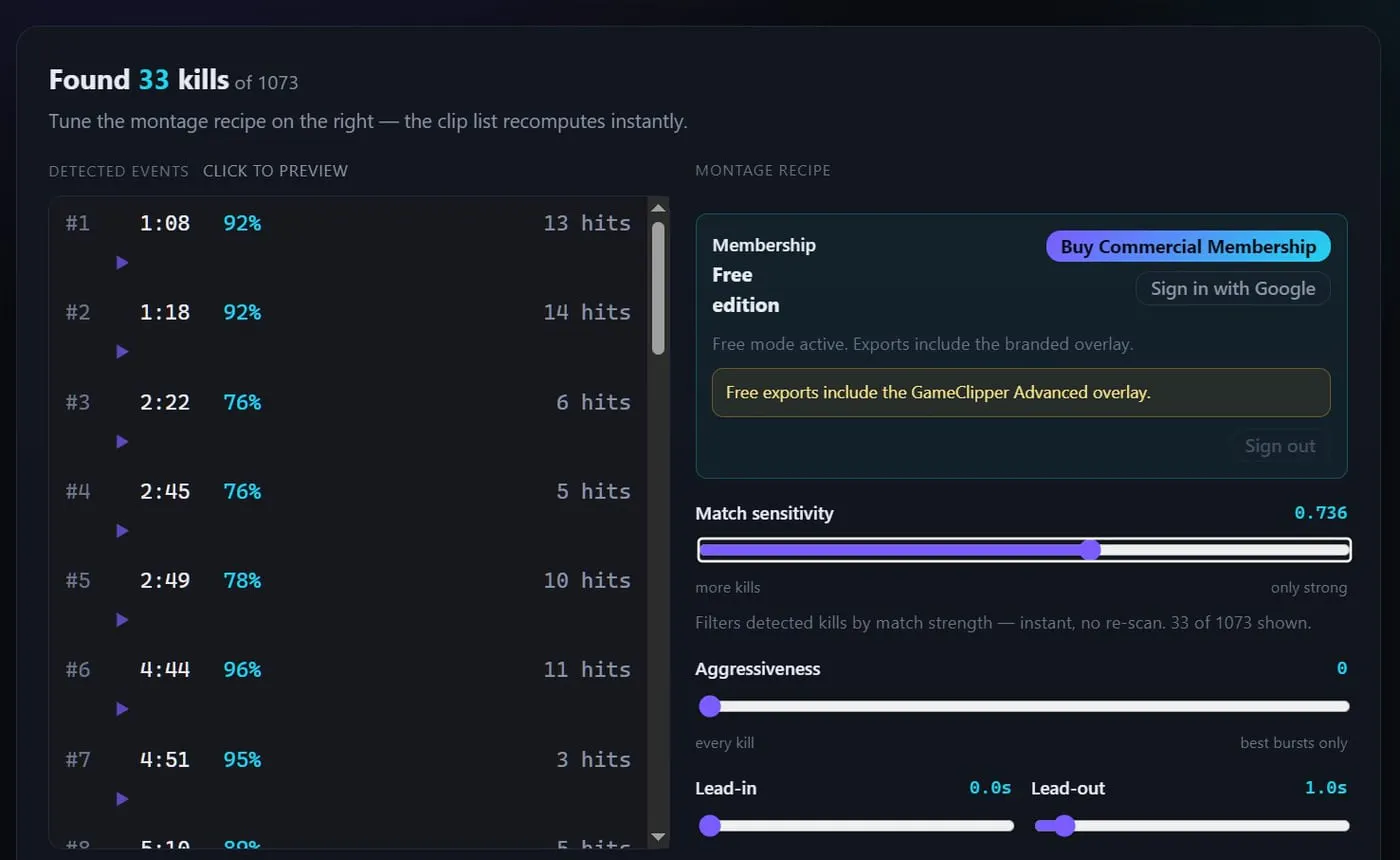Viewport: 1400px width, 860px height.
Task: Play preview for event #3 at 2:22
Action: 122,441
